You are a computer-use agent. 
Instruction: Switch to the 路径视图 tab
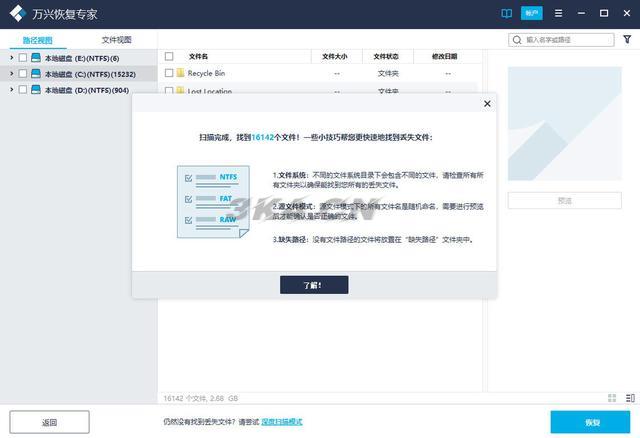click(x=38, y=40)
